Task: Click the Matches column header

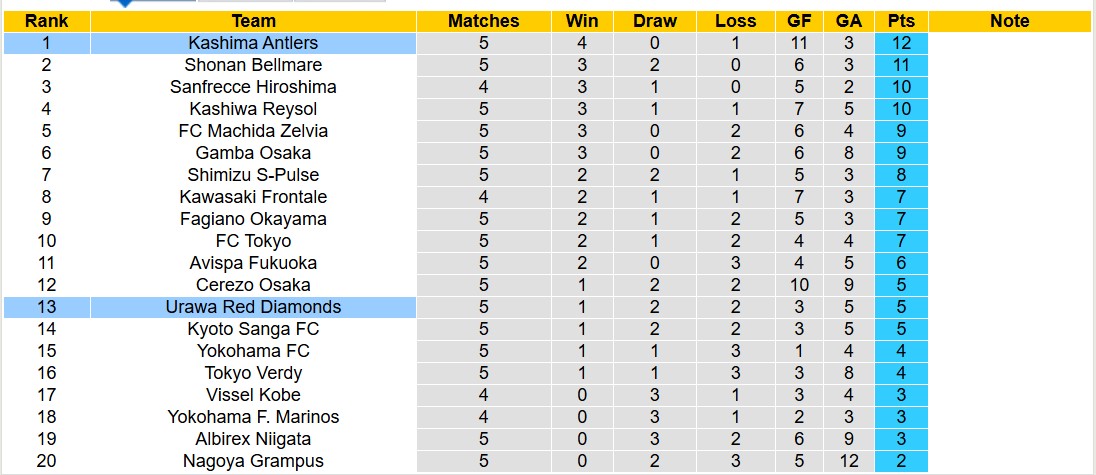Action: point(483,21)
